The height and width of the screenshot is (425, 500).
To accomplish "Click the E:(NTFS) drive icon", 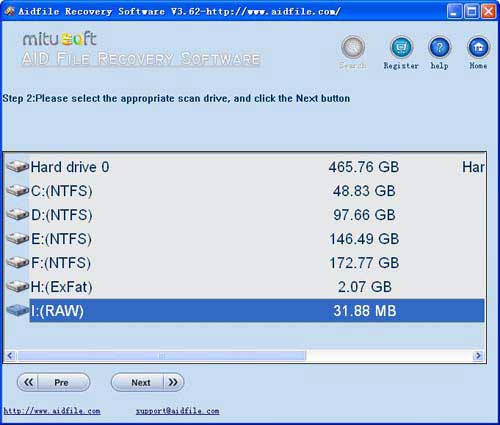I will click(x=18, y=238).
